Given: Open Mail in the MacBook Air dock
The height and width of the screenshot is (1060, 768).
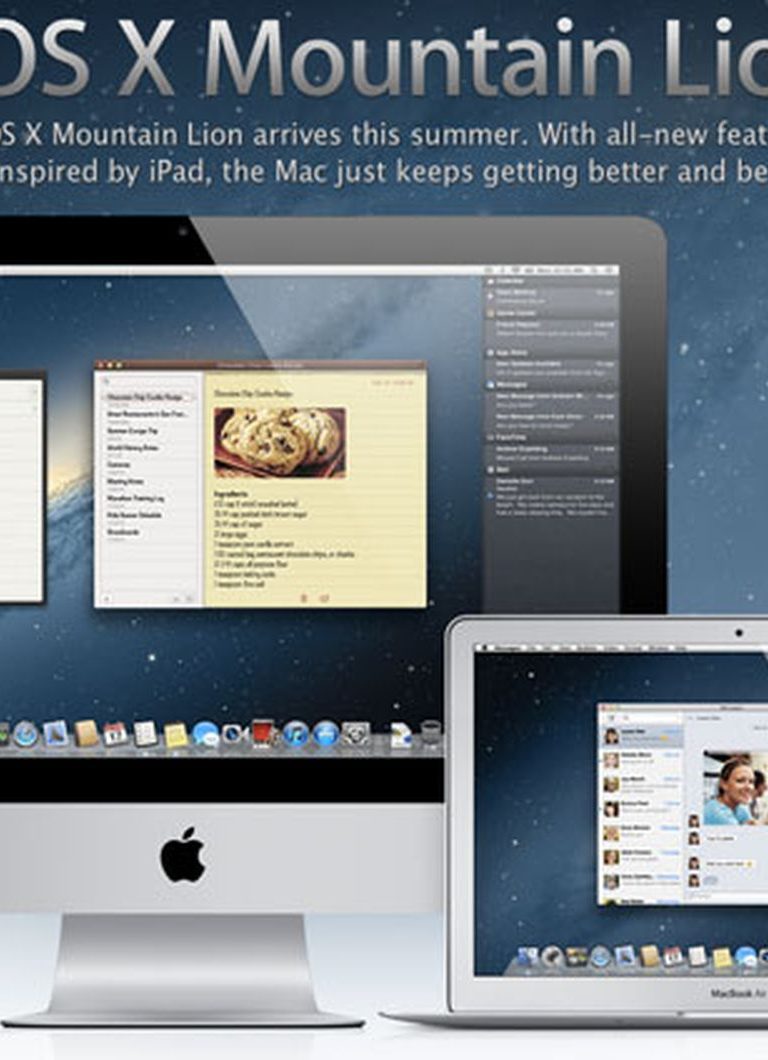Looking at the screenshot, I should pos(625,957).
